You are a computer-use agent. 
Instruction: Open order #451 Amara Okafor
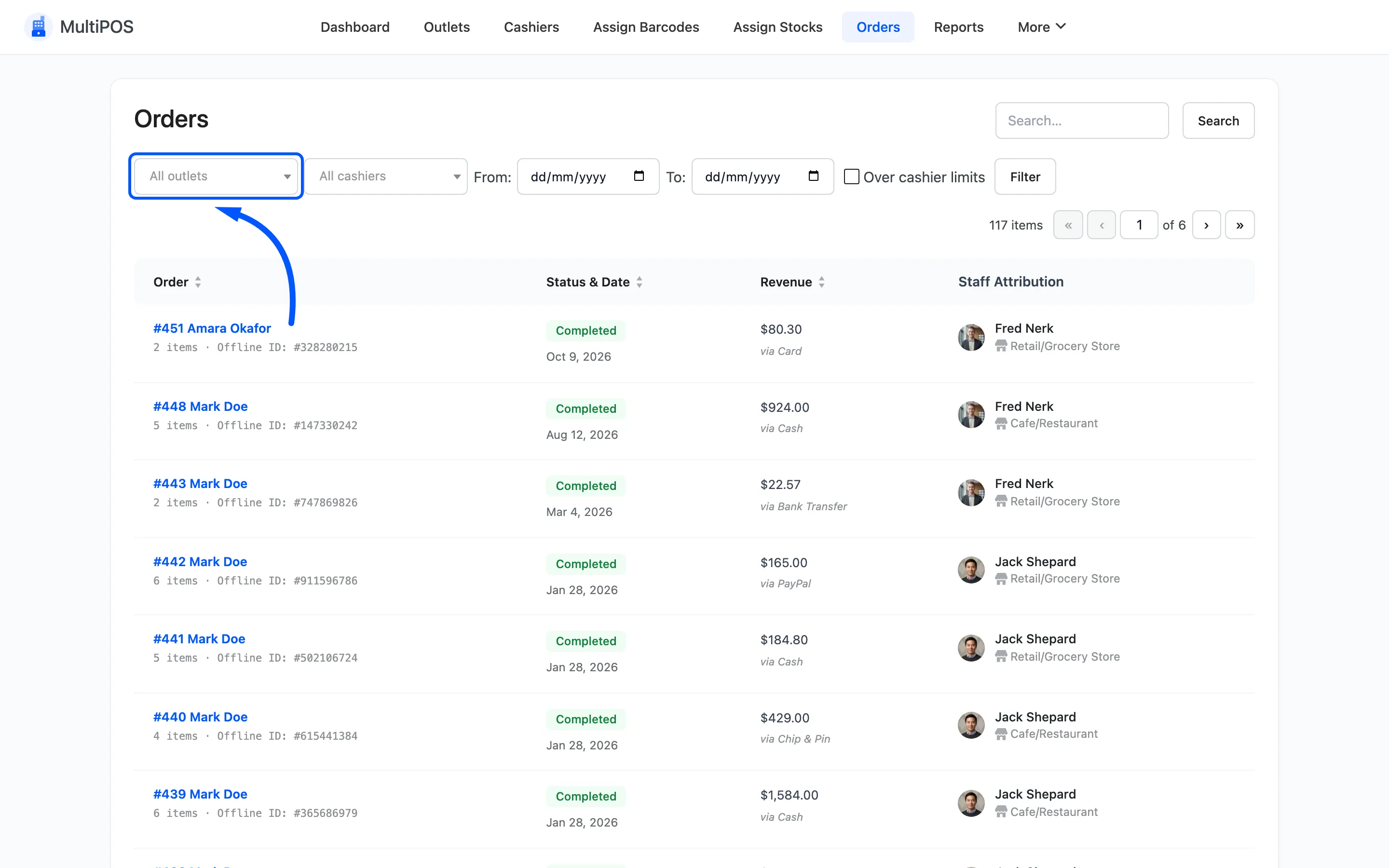pos(212,328)
